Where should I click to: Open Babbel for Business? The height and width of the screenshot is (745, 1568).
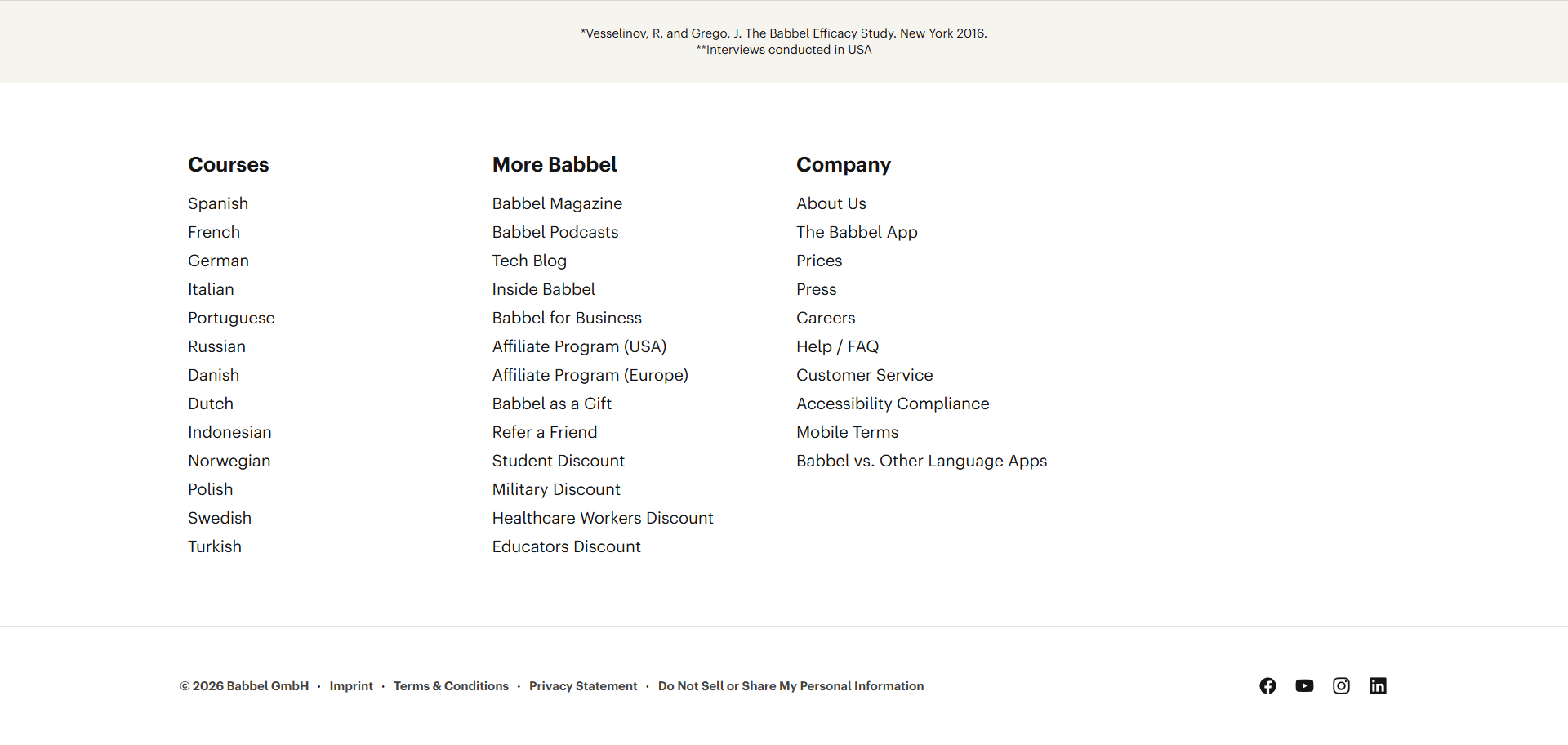pyautogui.click(x=567, y=318)
